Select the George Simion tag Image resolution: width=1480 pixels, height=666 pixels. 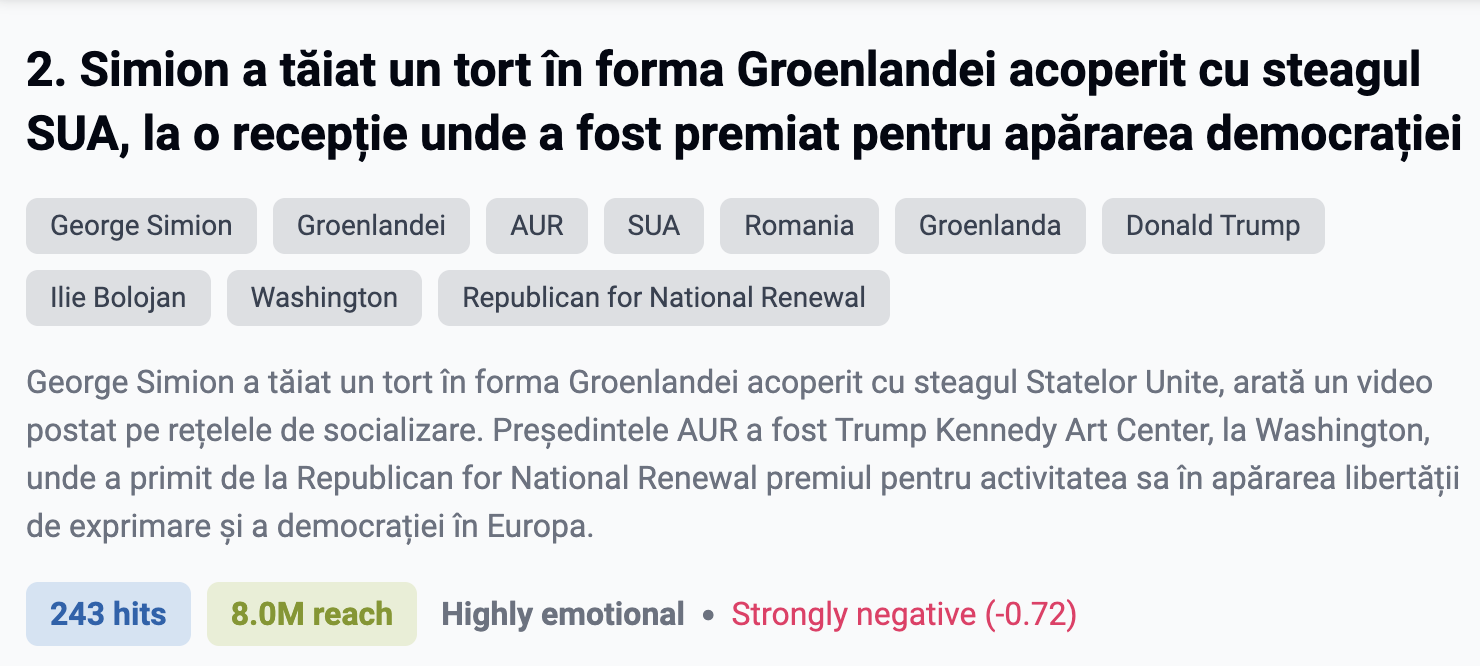click(x=141, y=226)
